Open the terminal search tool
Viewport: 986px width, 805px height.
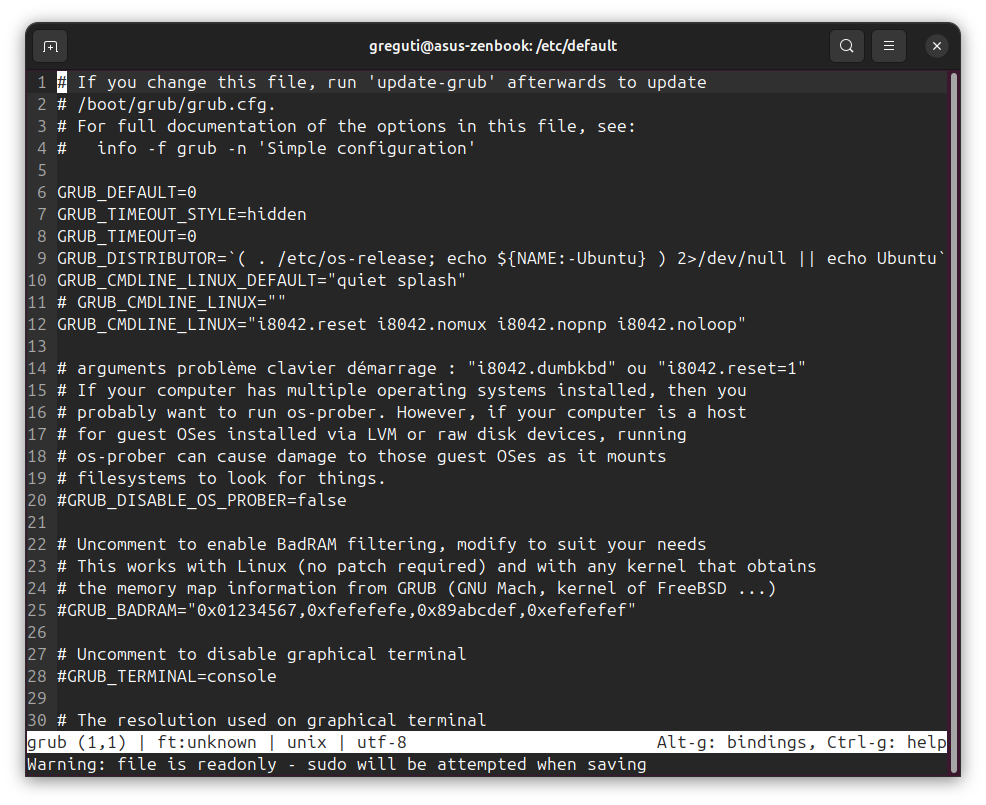point(846,46)
